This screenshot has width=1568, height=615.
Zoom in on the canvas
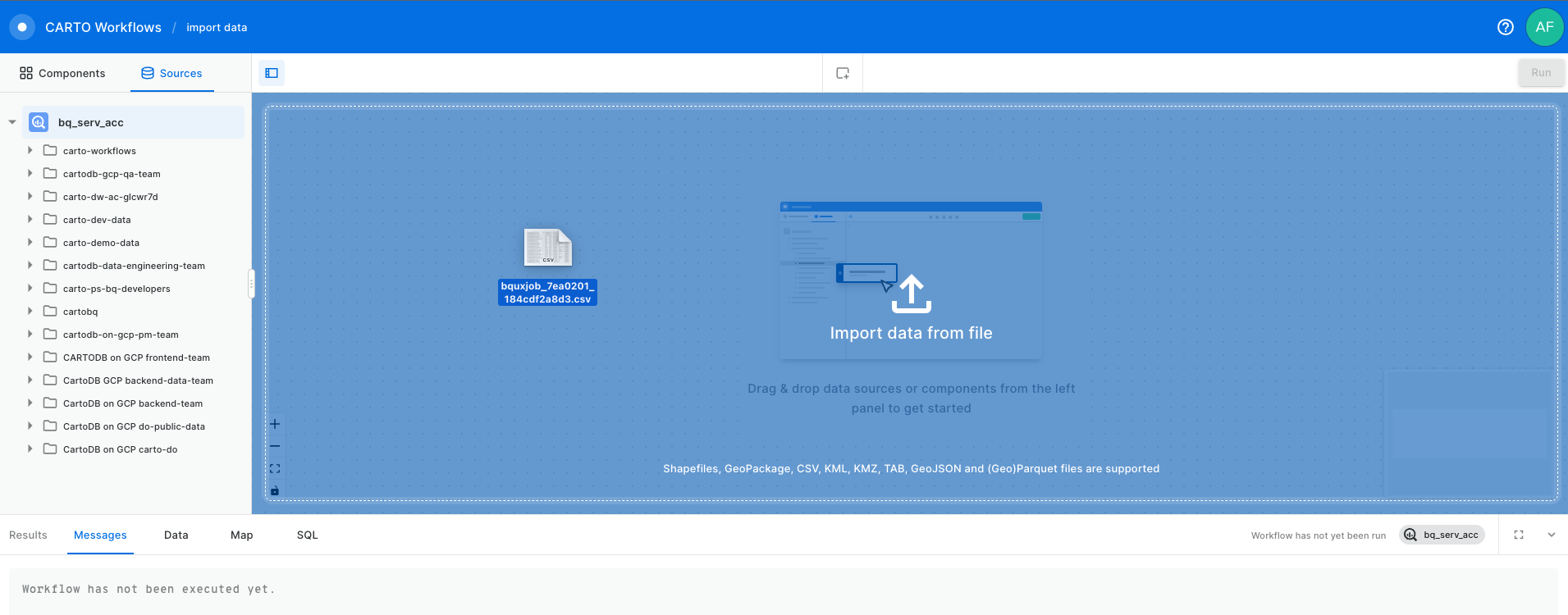275,424
